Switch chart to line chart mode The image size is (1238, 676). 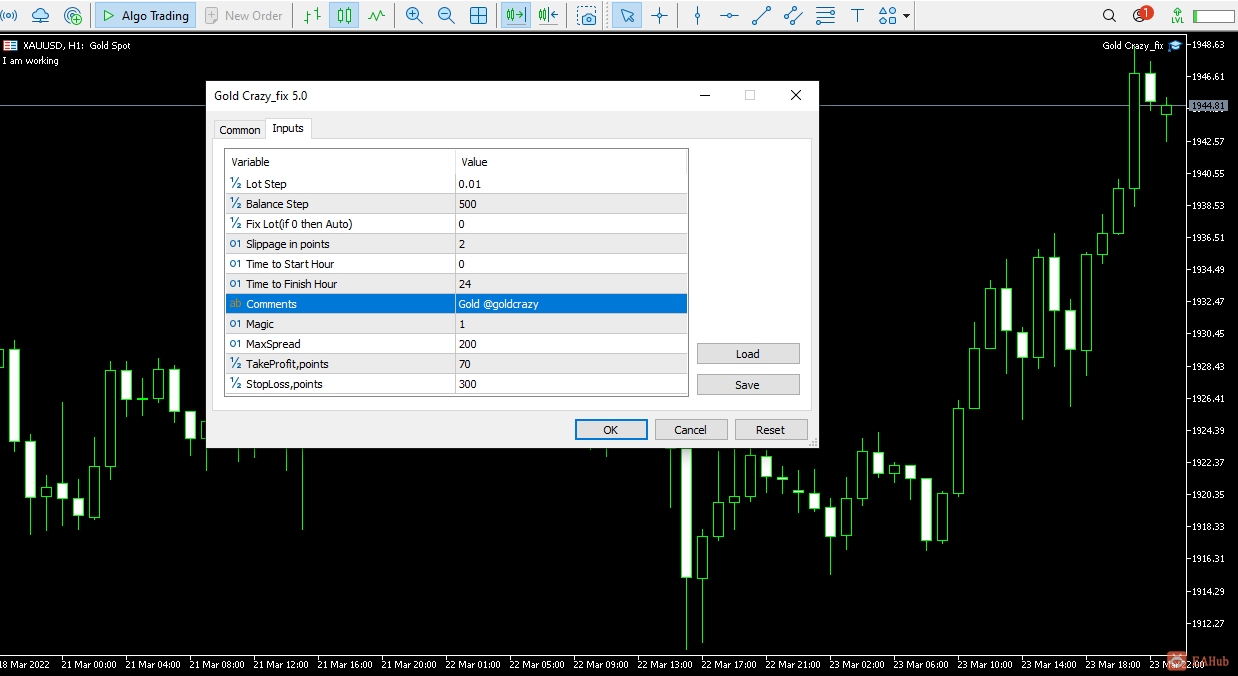click(x=376, y=16)
